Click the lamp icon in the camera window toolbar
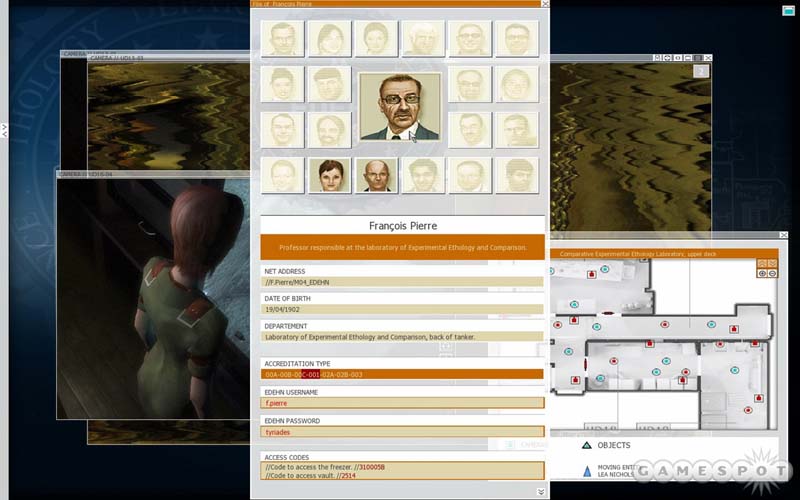The image size is (800, 500). point(657,58)
